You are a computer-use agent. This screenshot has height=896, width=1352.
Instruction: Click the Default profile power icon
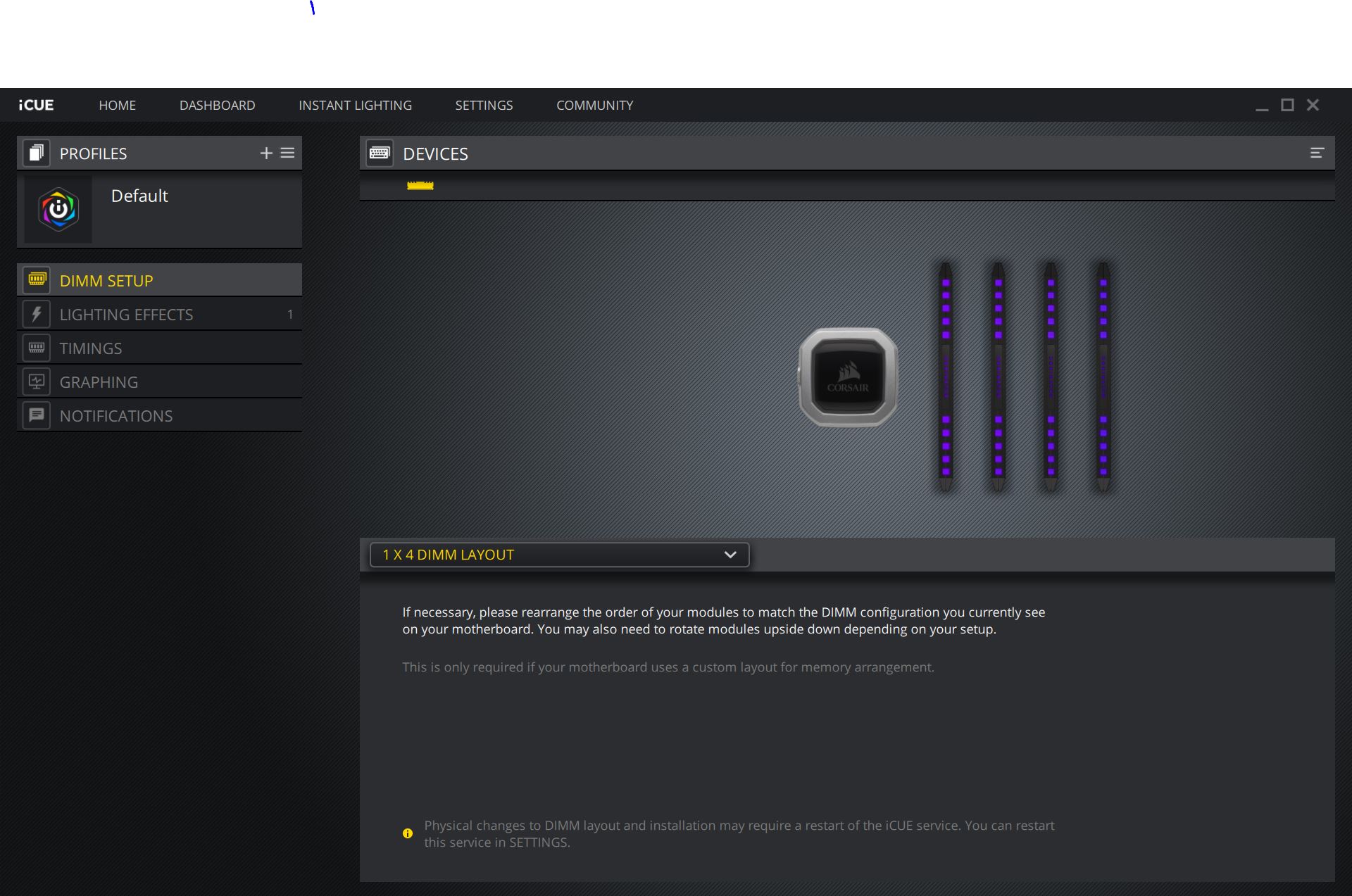click(58, 210)
